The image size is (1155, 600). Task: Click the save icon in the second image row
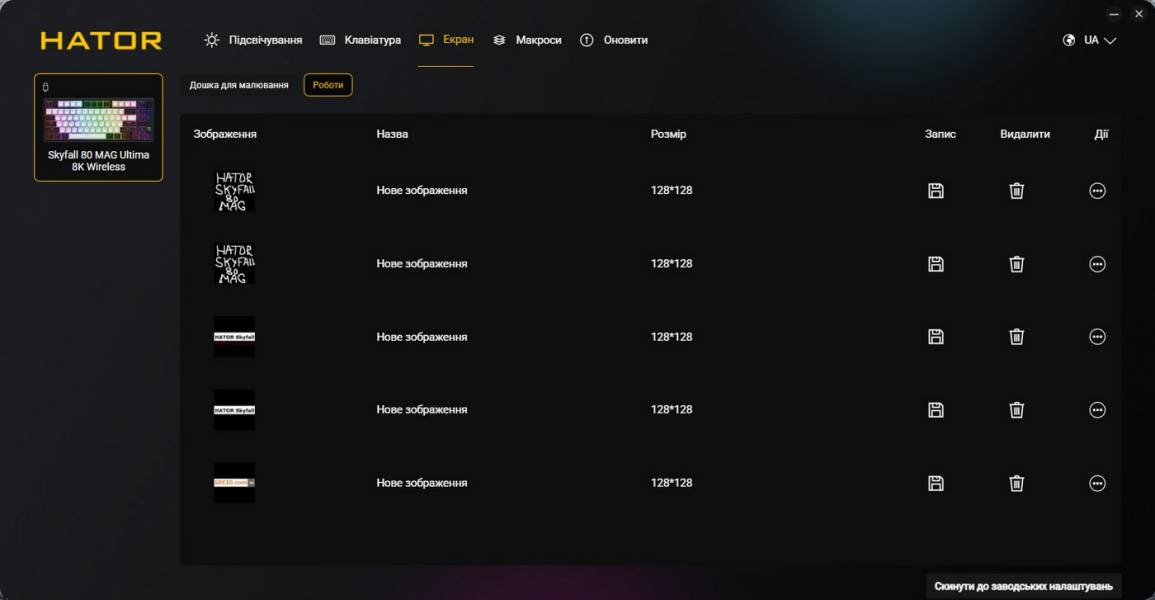936,264
